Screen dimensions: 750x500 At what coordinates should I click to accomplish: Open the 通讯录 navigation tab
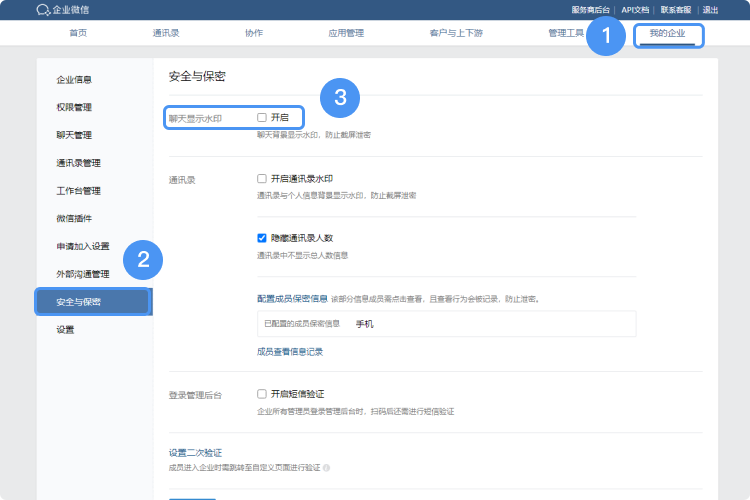click(166, 34)
